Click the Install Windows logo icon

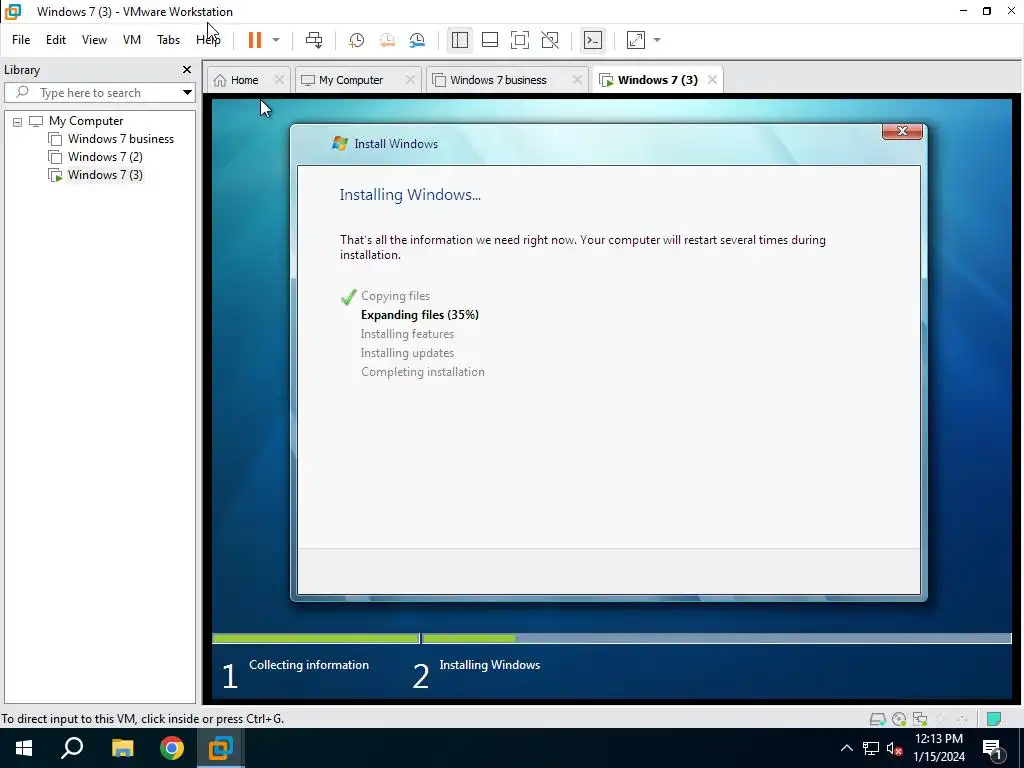(x=340, y=144)
